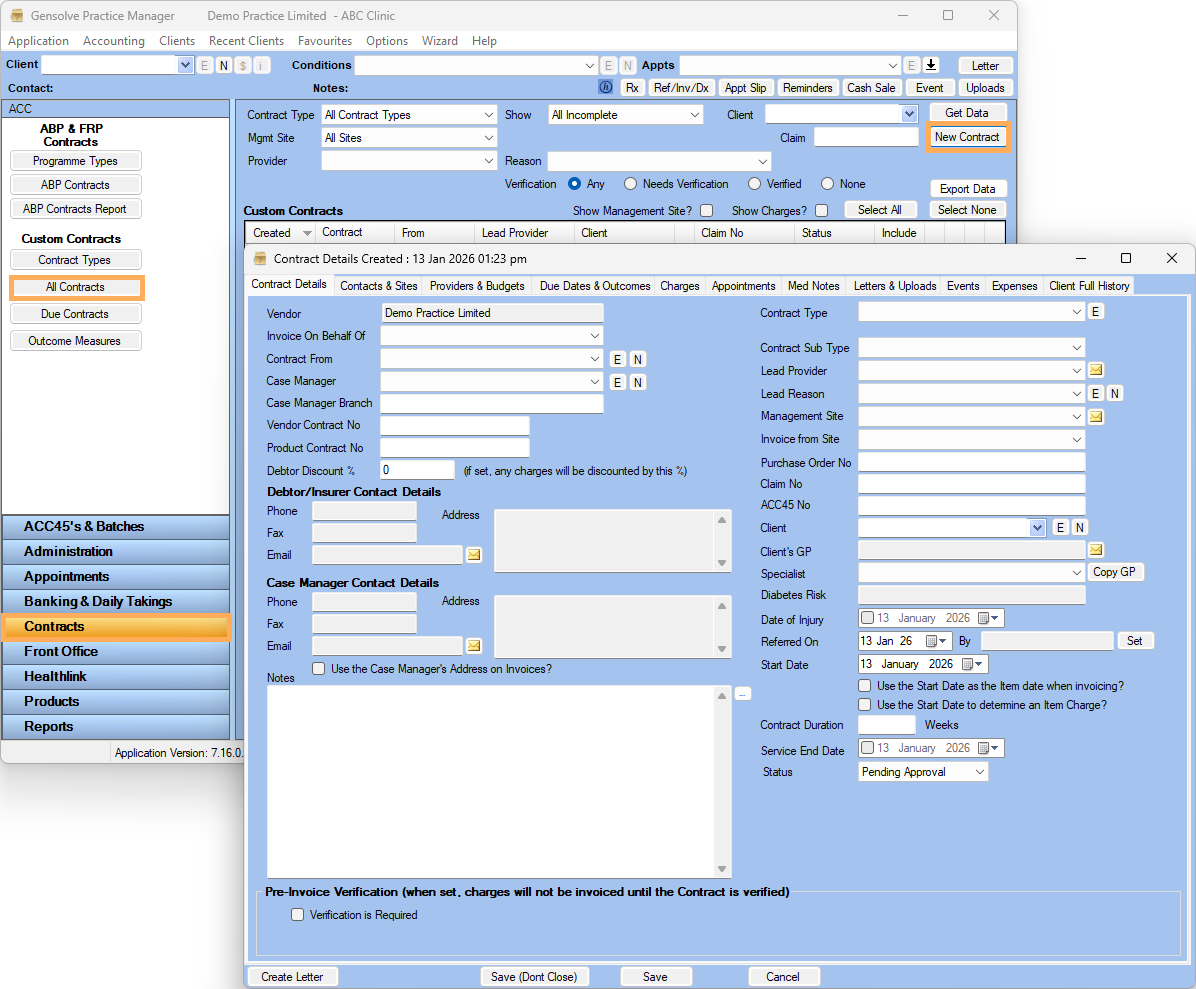
Task: Tick Use Case Manager's Address on Invoices
Action: coord(319,669)
